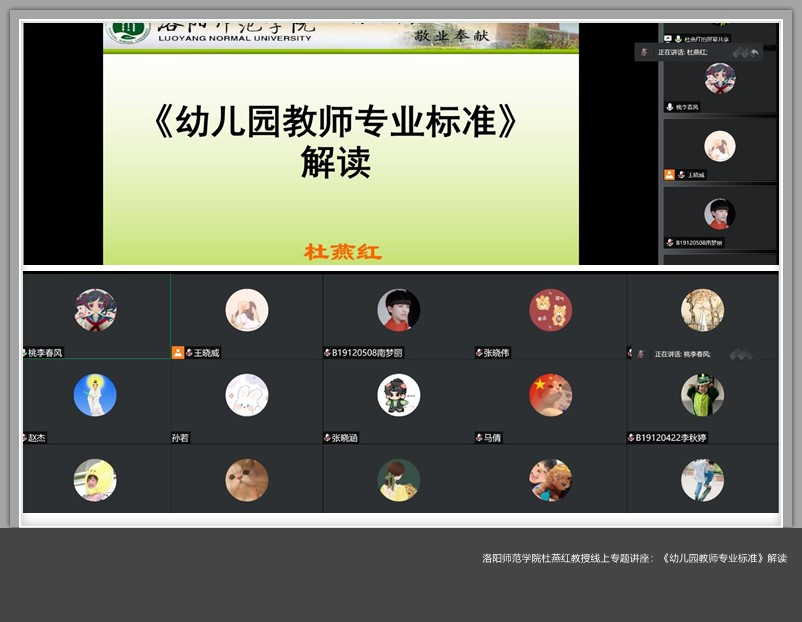Click the muted mic icon beside 马倩
The width and height of the screenshot is (802, 622).
point(480,438)
